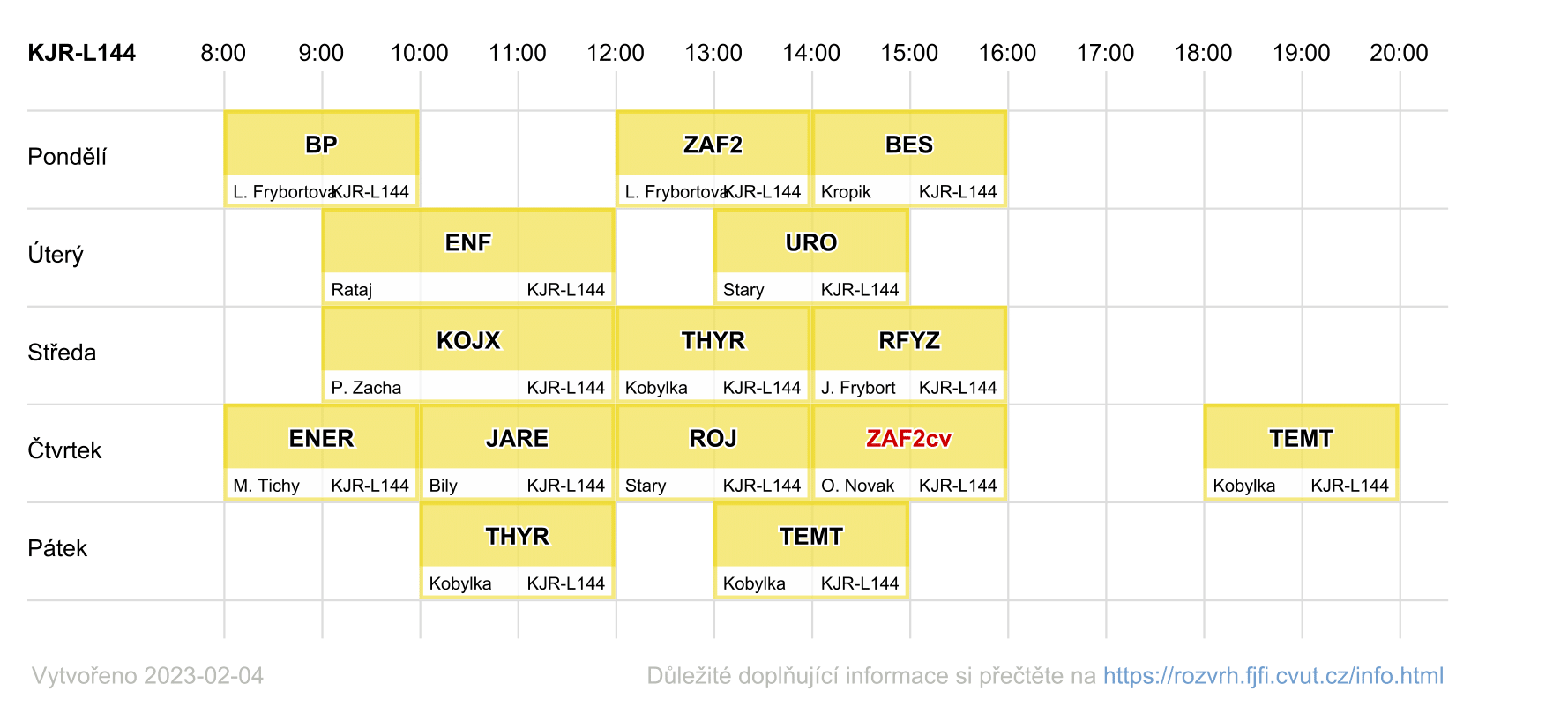Select the BP block on Pondělí

pyautogui.click(x=322, y=159)
